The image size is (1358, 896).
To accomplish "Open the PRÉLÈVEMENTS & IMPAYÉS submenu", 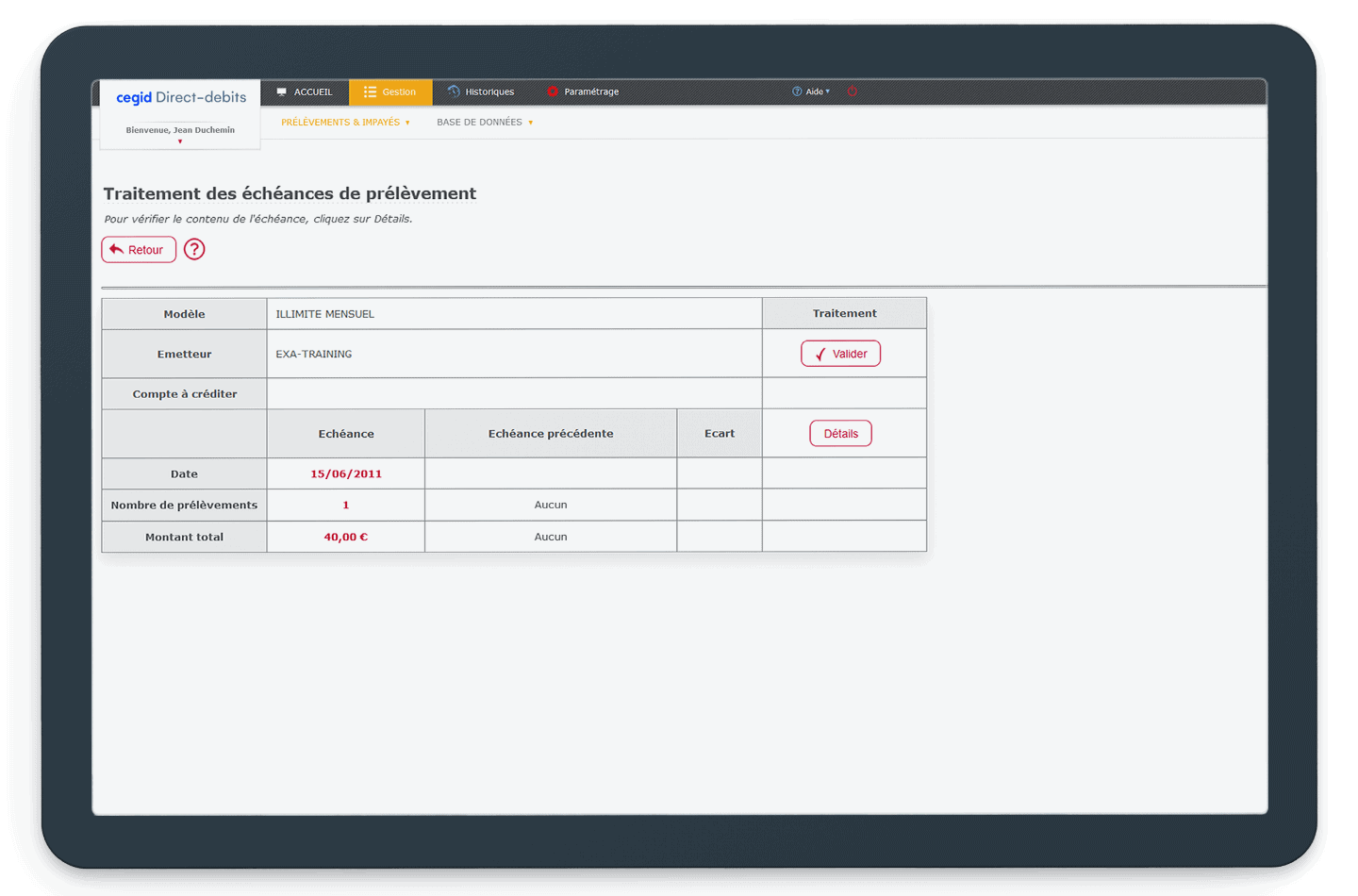I will [x=345, y=123].
